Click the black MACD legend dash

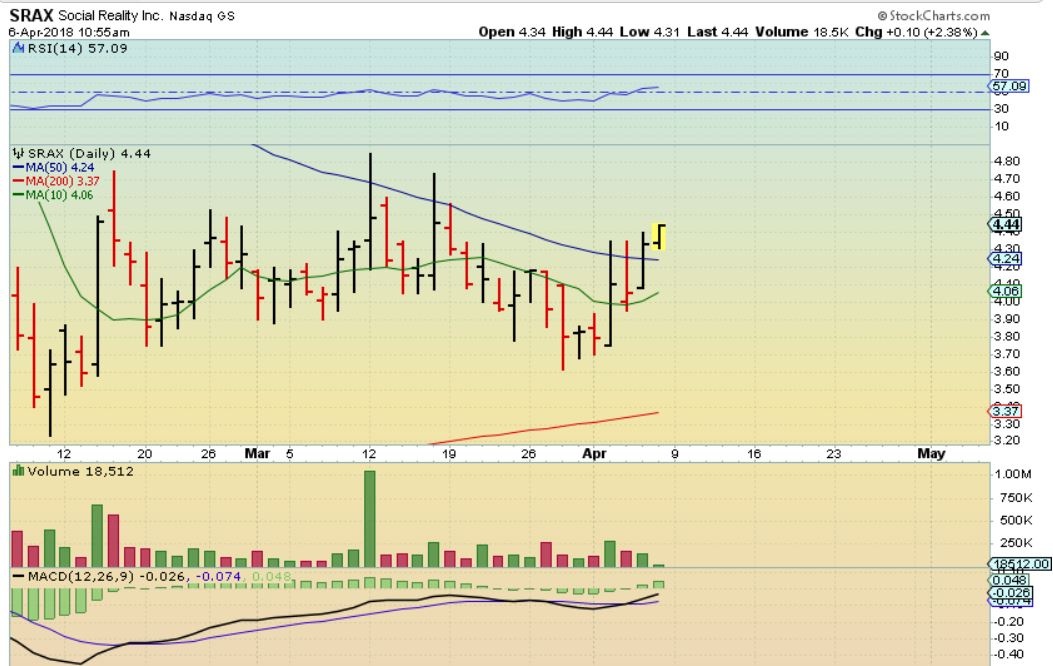[17, 577]
